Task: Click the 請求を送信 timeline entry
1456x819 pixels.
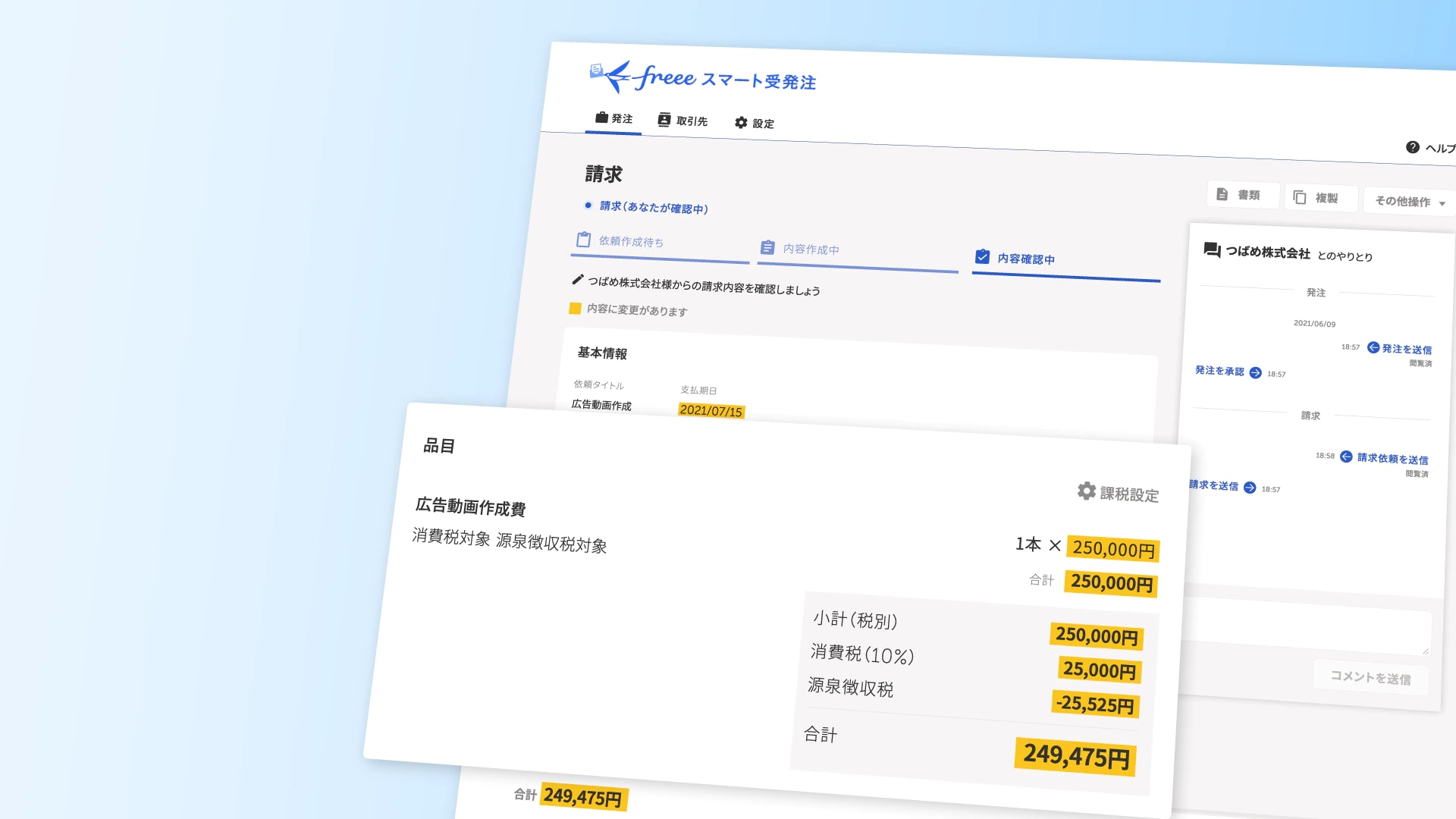Action: coord(1213,485)
